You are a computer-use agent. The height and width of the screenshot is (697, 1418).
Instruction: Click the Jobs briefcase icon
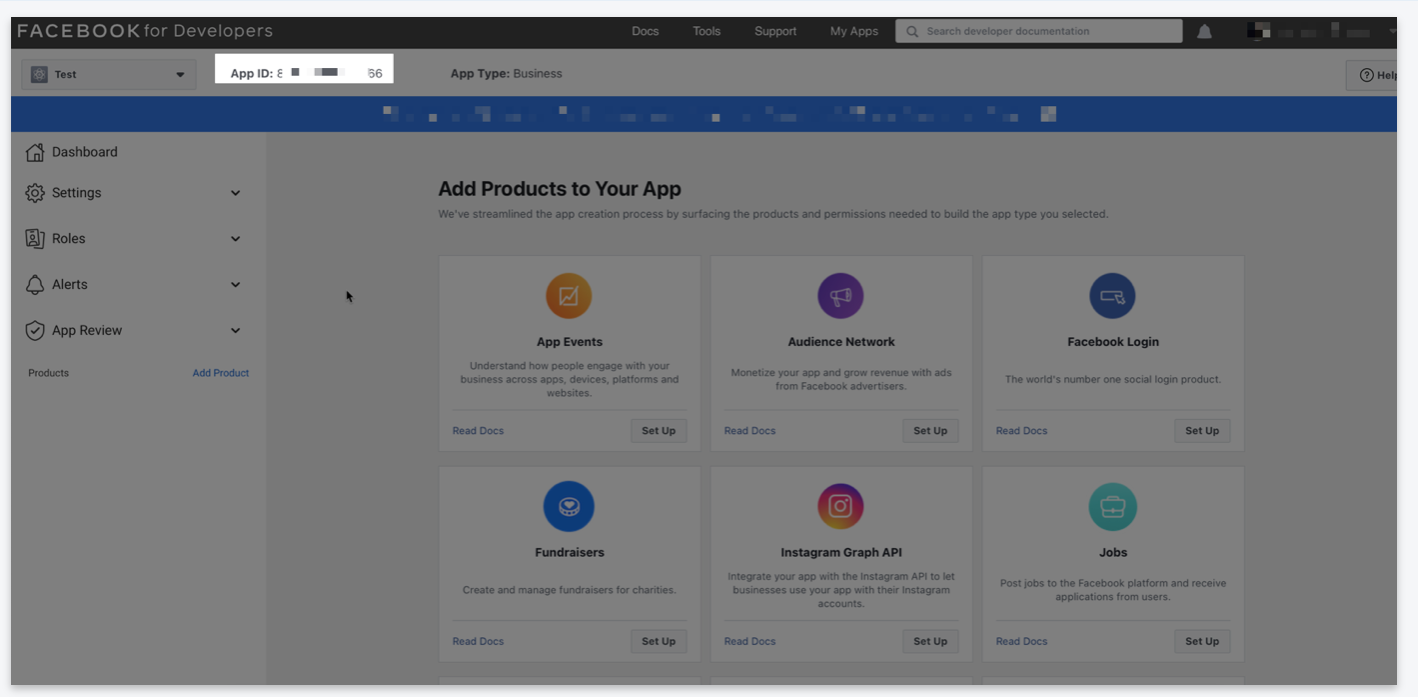pyautogui.click(x=1112, y=506)
